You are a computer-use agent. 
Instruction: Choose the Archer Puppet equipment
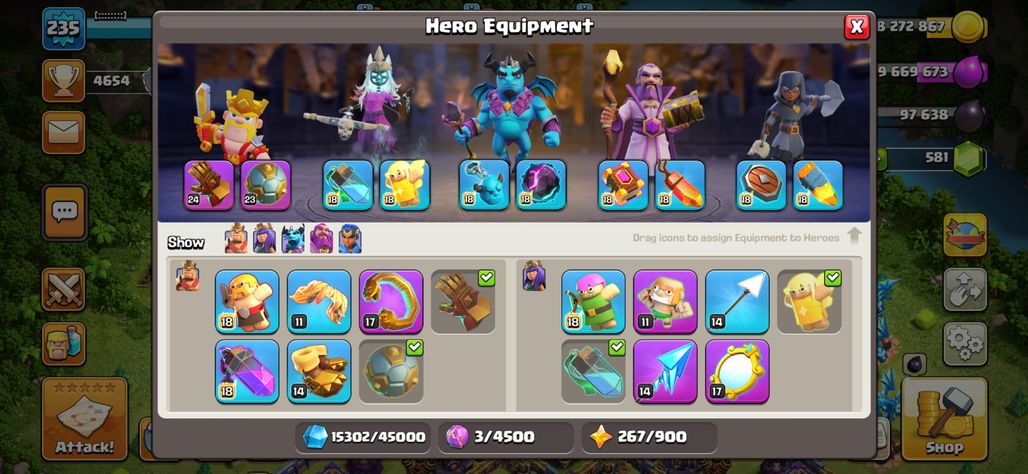click(593, 302)
